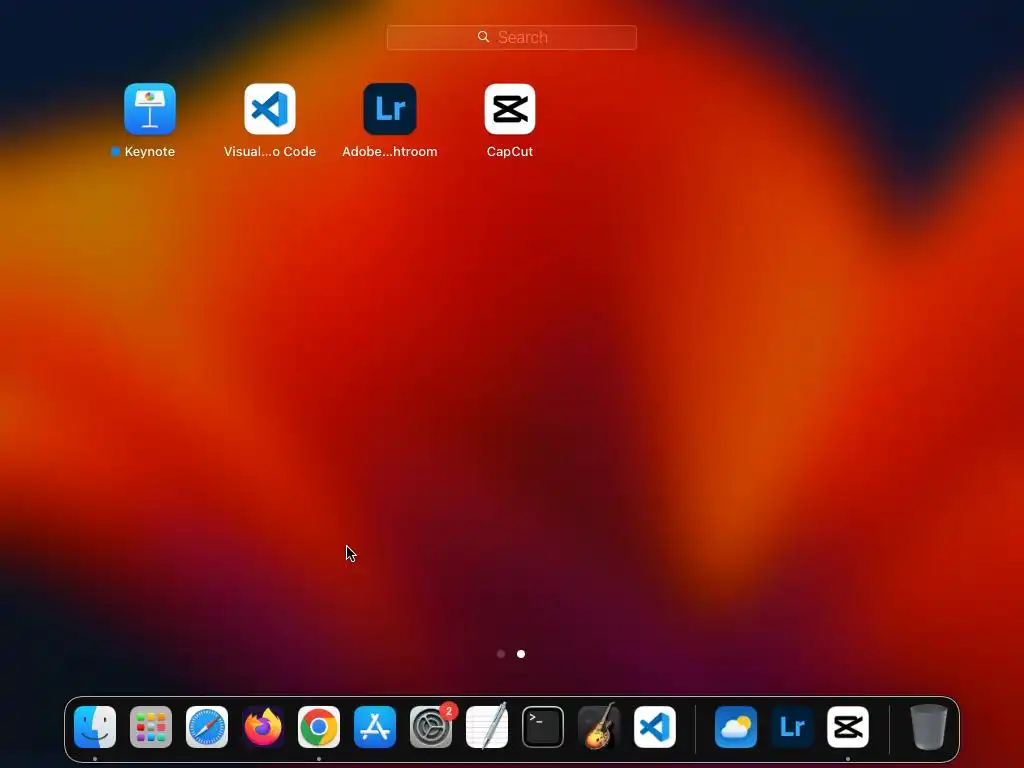The image size is (1024, 768).
Task: Open CapCut from the Dock
Action: click(x=848, y=727)
